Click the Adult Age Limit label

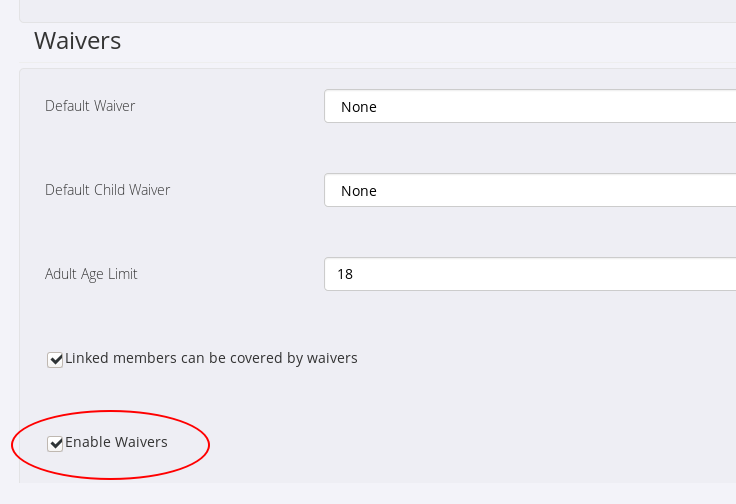tap(91, 274)
